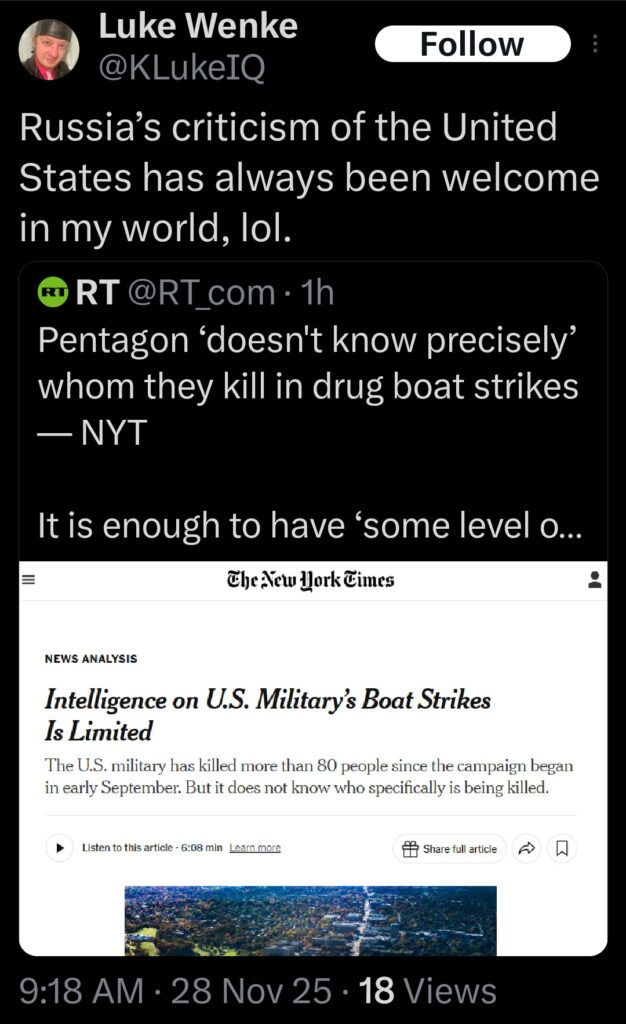Viewport: 626px width, 1024px height.
Task: Bookmark the NYT article
Action: coord(564,847)
